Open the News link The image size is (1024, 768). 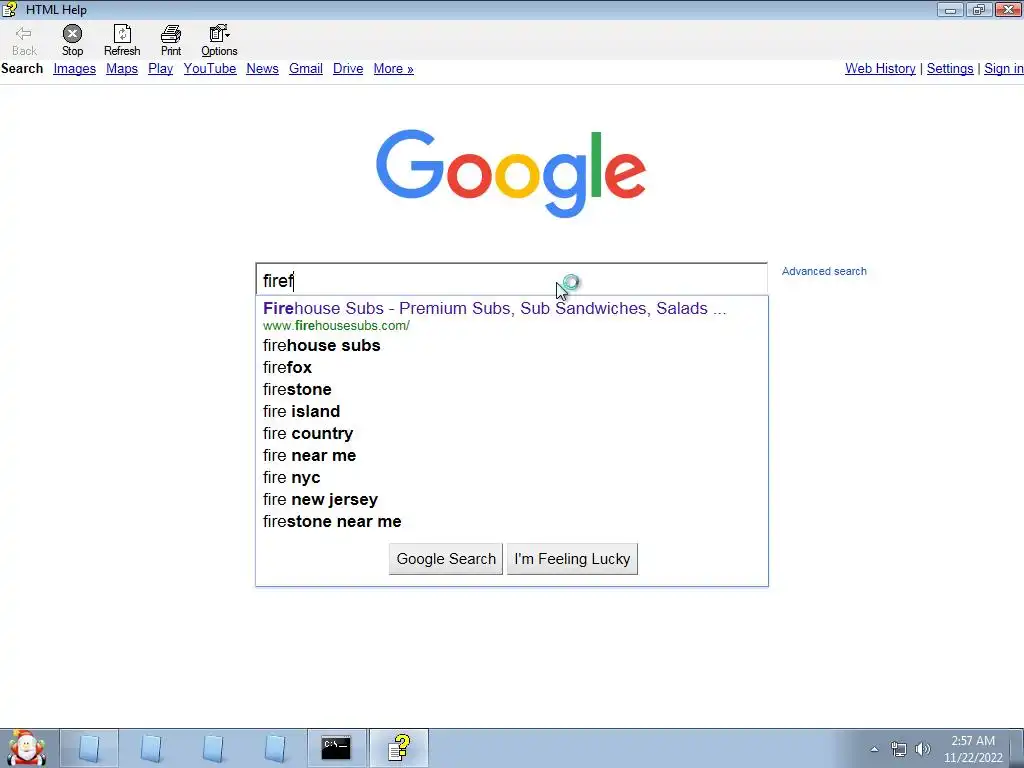pyautogui.click(x=262, y=69)
